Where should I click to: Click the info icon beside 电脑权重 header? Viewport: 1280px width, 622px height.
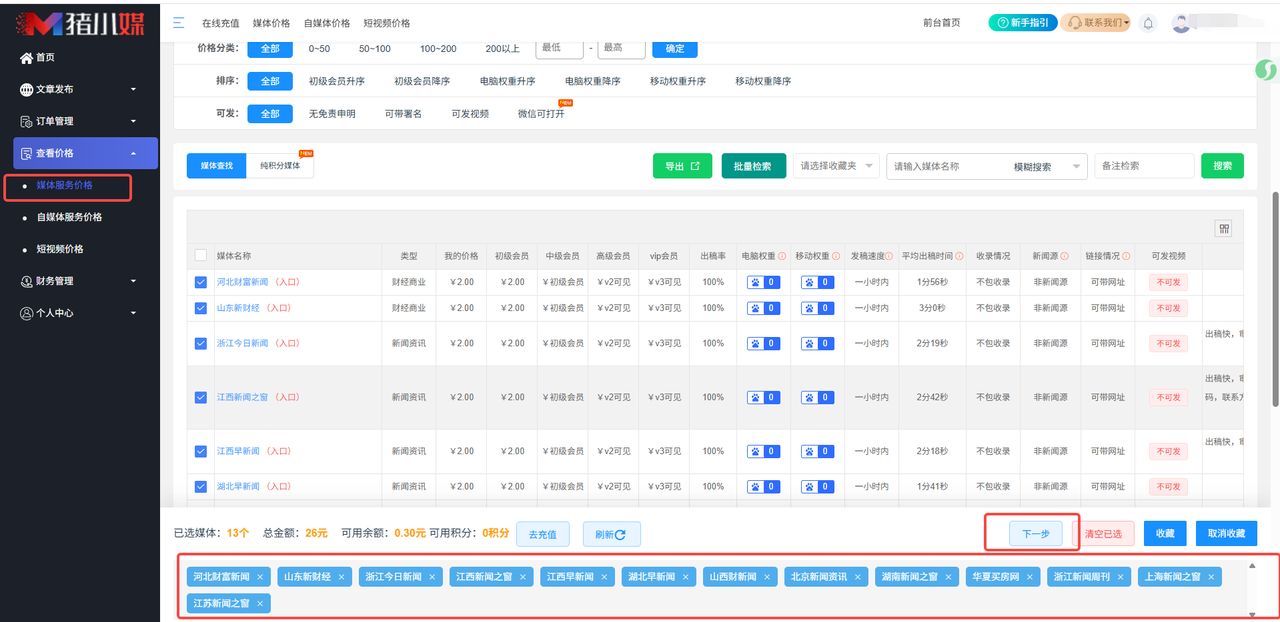(782, 256)
